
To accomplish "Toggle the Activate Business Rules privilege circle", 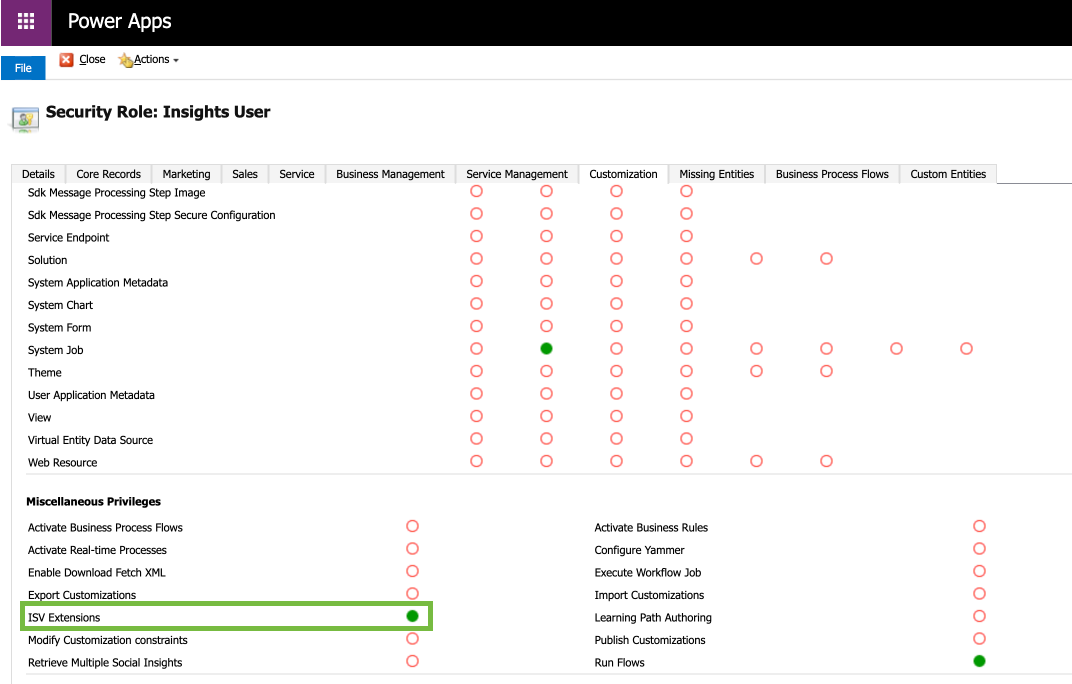I will coord(980,526).
